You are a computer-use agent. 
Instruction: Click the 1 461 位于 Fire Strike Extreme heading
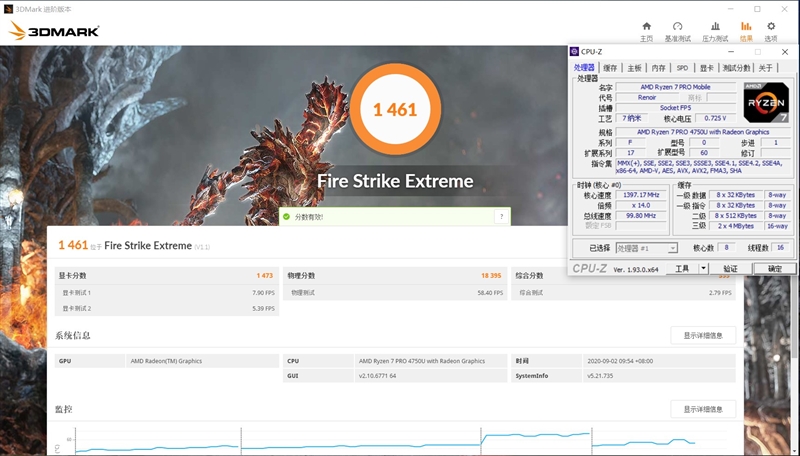click(x=134, y=245)
